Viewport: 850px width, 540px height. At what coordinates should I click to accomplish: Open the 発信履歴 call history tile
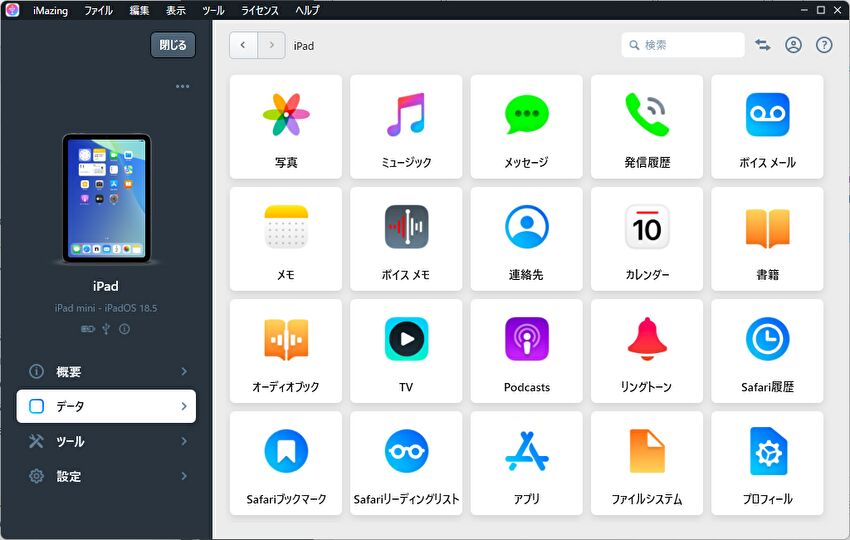[647, 127]
